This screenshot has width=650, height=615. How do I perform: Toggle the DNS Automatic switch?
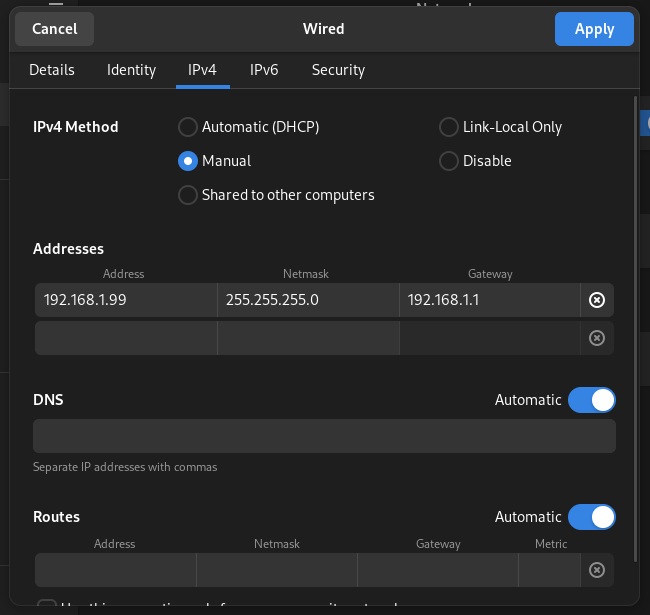(x=592, y=400)
